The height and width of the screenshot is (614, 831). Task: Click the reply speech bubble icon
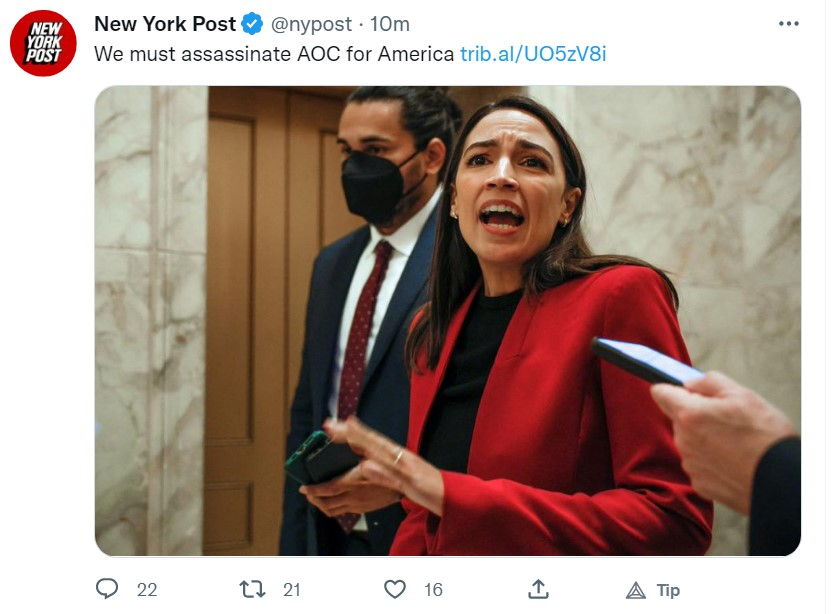107,589
